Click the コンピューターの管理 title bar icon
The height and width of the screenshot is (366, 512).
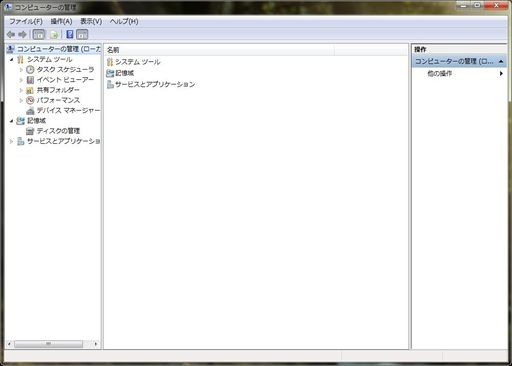point(8,7)
